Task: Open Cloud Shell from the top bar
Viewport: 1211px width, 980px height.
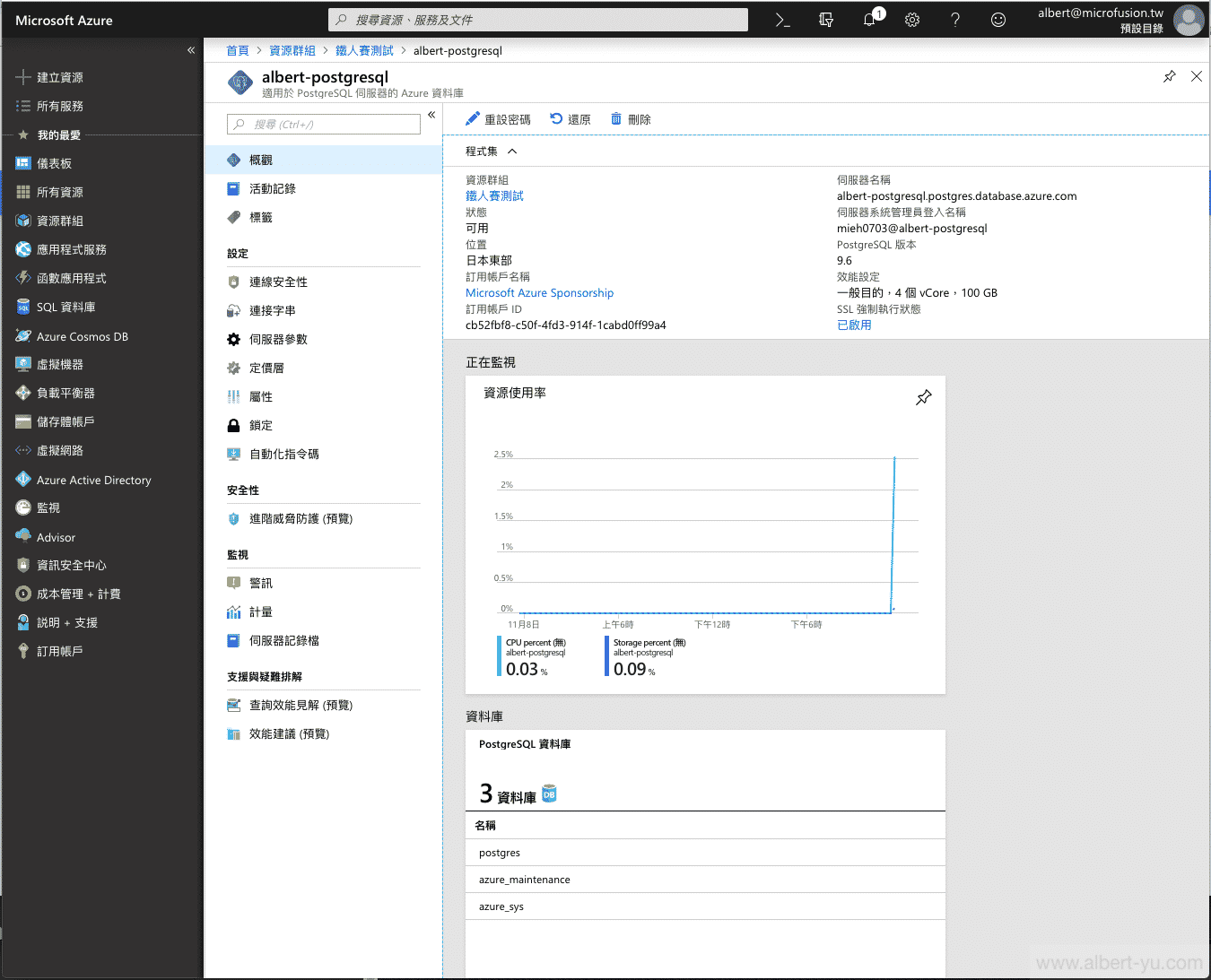Action: (782, 20)
